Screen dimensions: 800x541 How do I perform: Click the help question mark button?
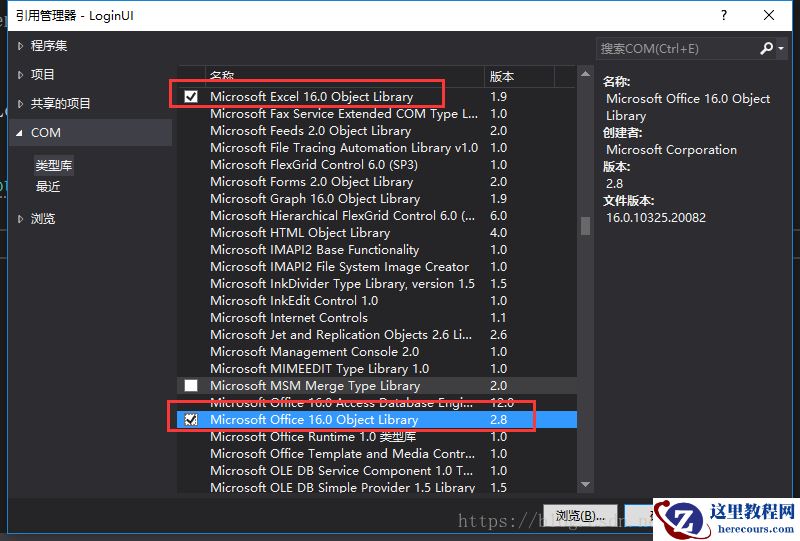[x=723, y=15]
